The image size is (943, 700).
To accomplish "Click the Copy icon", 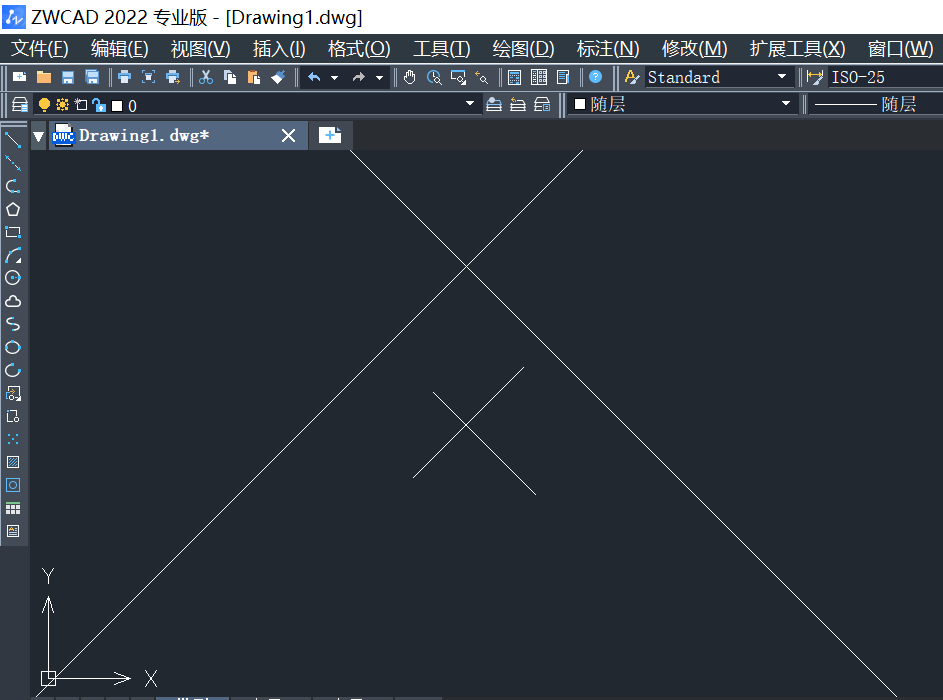I will coord(230,77).
